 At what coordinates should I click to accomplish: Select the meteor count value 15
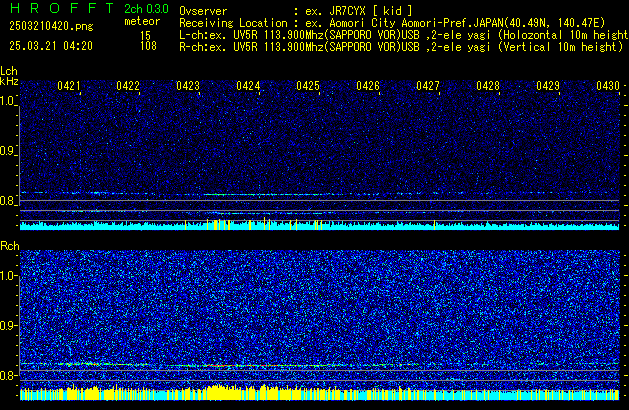tap(146, 36)
